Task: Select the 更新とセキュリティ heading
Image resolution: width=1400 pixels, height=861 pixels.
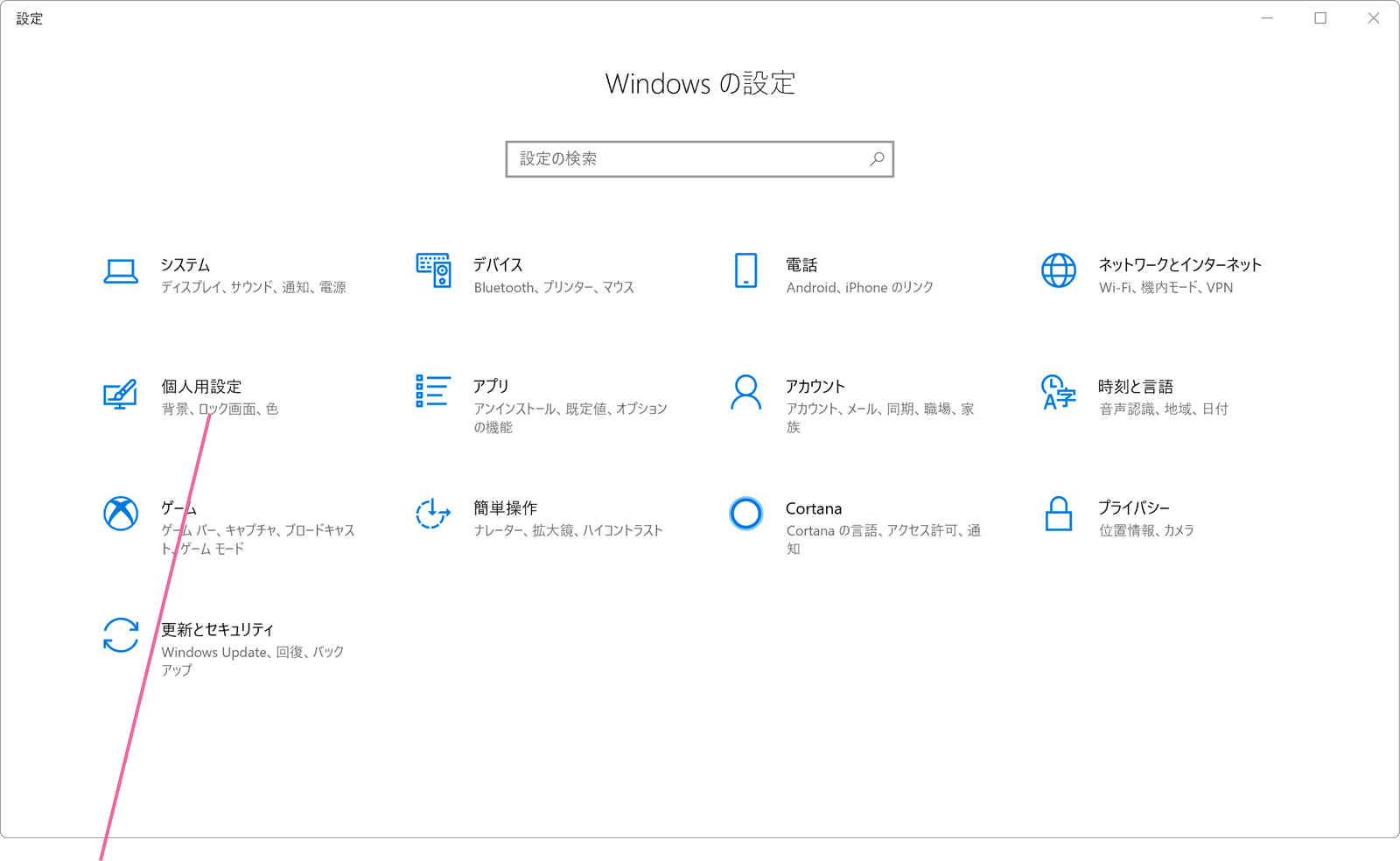Action: point(217,629)
